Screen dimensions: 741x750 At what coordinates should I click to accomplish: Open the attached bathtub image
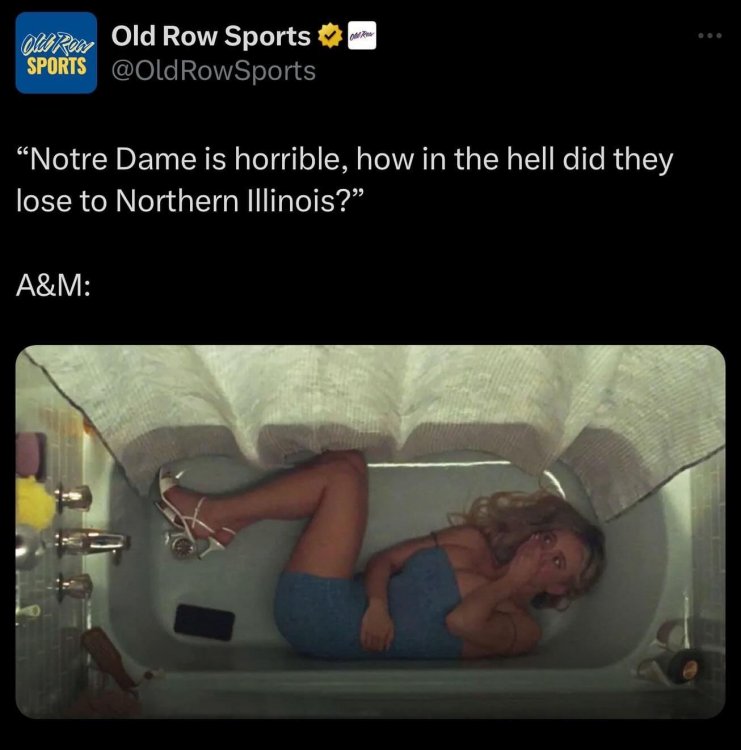(x=370, y=531)
